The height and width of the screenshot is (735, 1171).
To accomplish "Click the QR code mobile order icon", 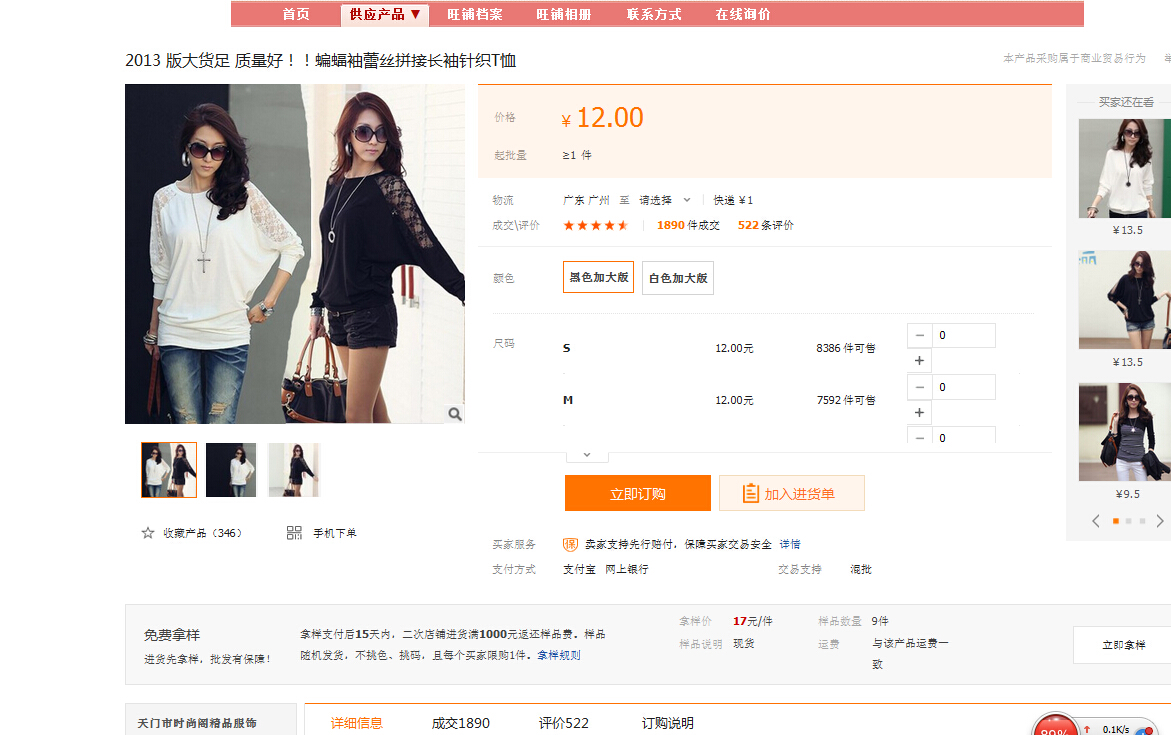I will [x=294, y=533].
